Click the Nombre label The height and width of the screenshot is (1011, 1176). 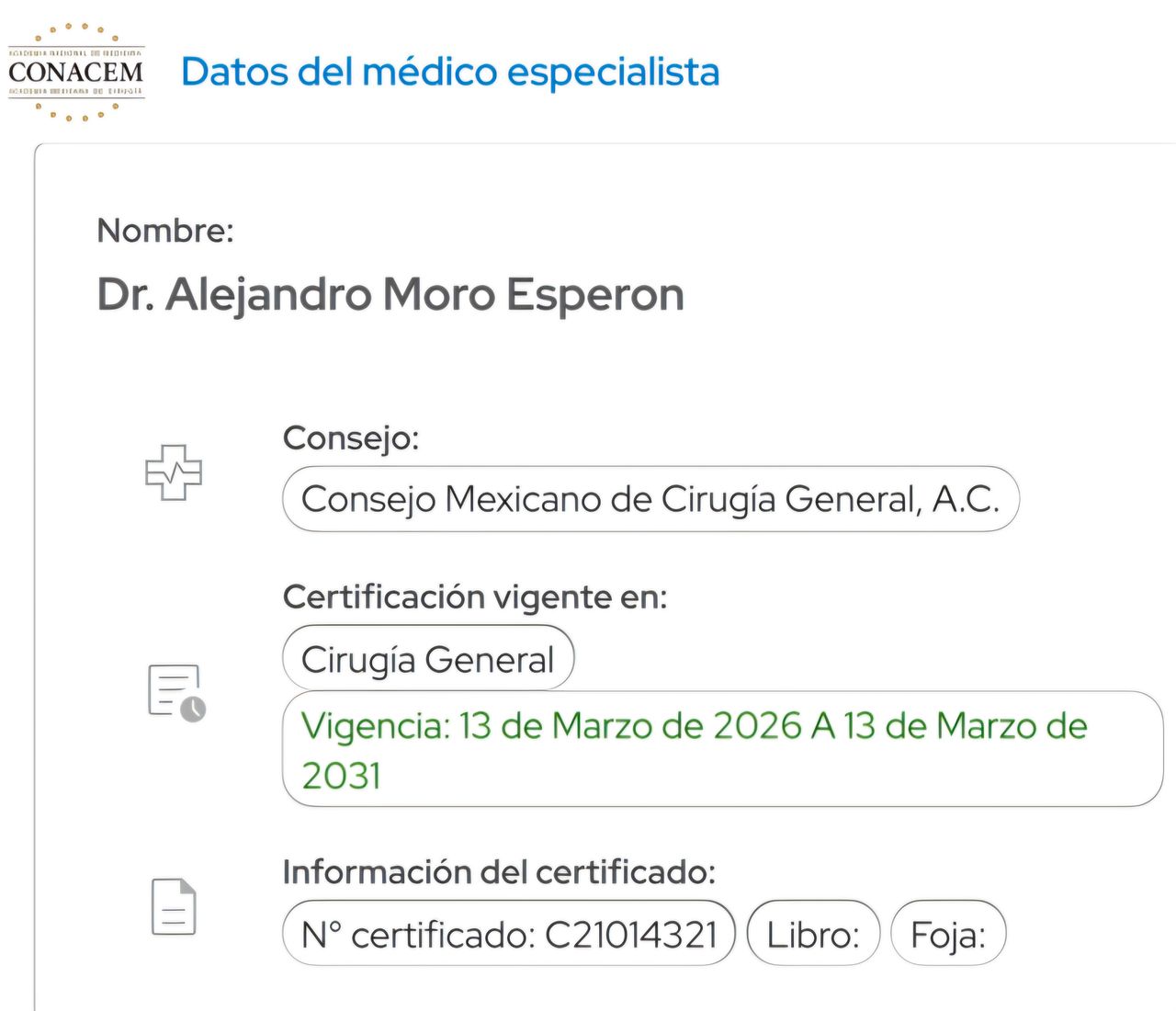pos(165,231)
